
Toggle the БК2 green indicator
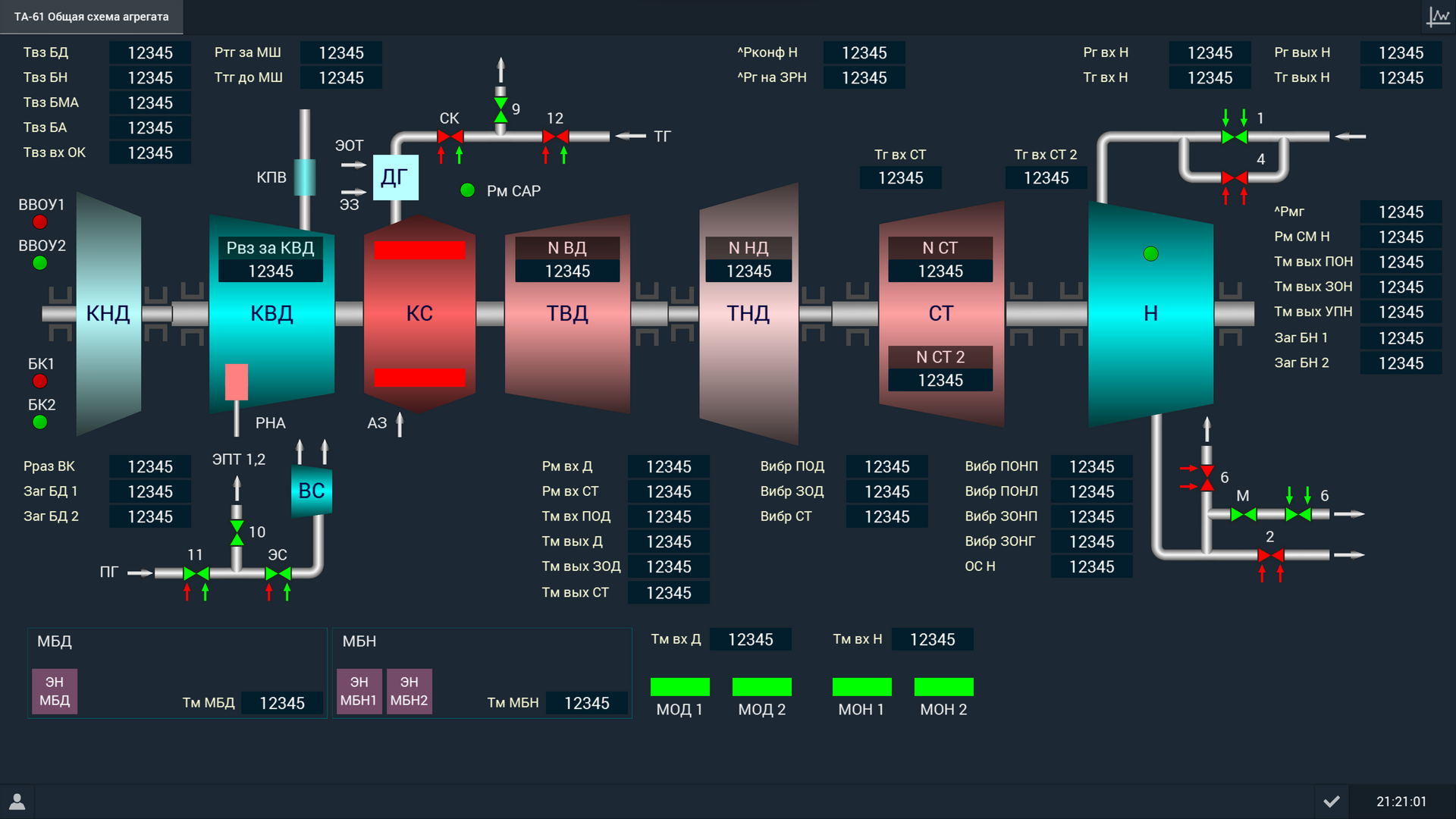(40, 422)
